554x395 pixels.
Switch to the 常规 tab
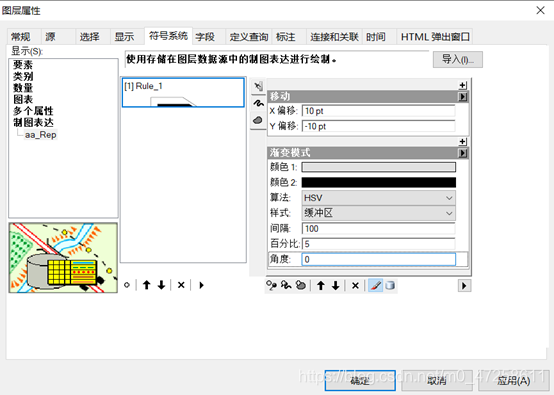[x=23, y=37]
